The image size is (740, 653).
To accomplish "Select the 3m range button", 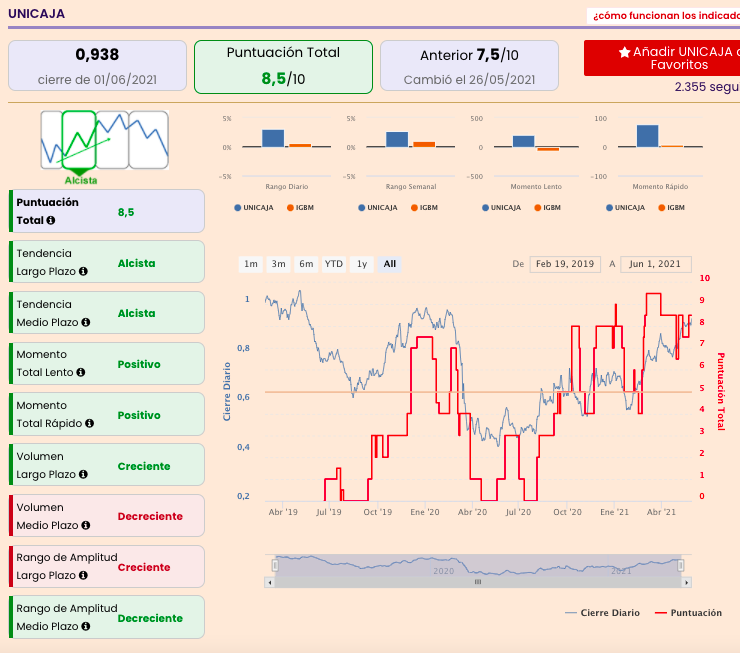I will [x=278, y=264].
